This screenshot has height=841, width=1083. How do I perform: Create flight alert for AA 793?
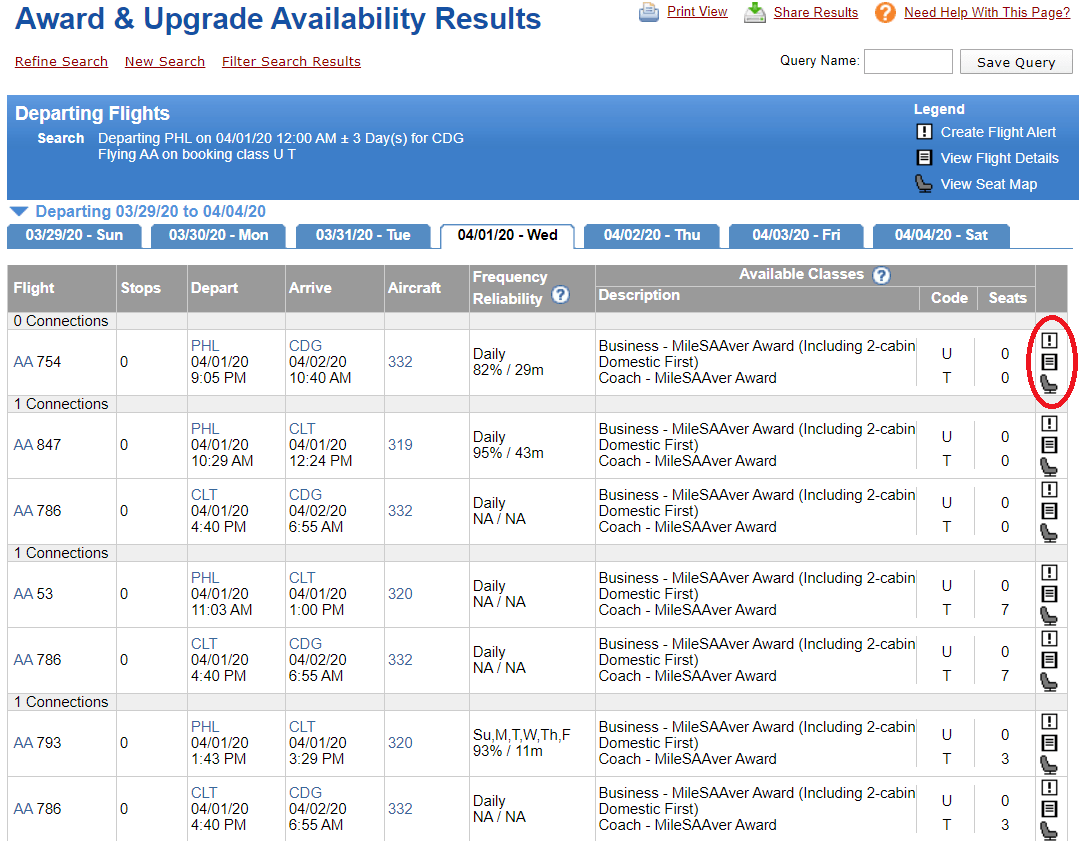click(x=1049, y=722)
